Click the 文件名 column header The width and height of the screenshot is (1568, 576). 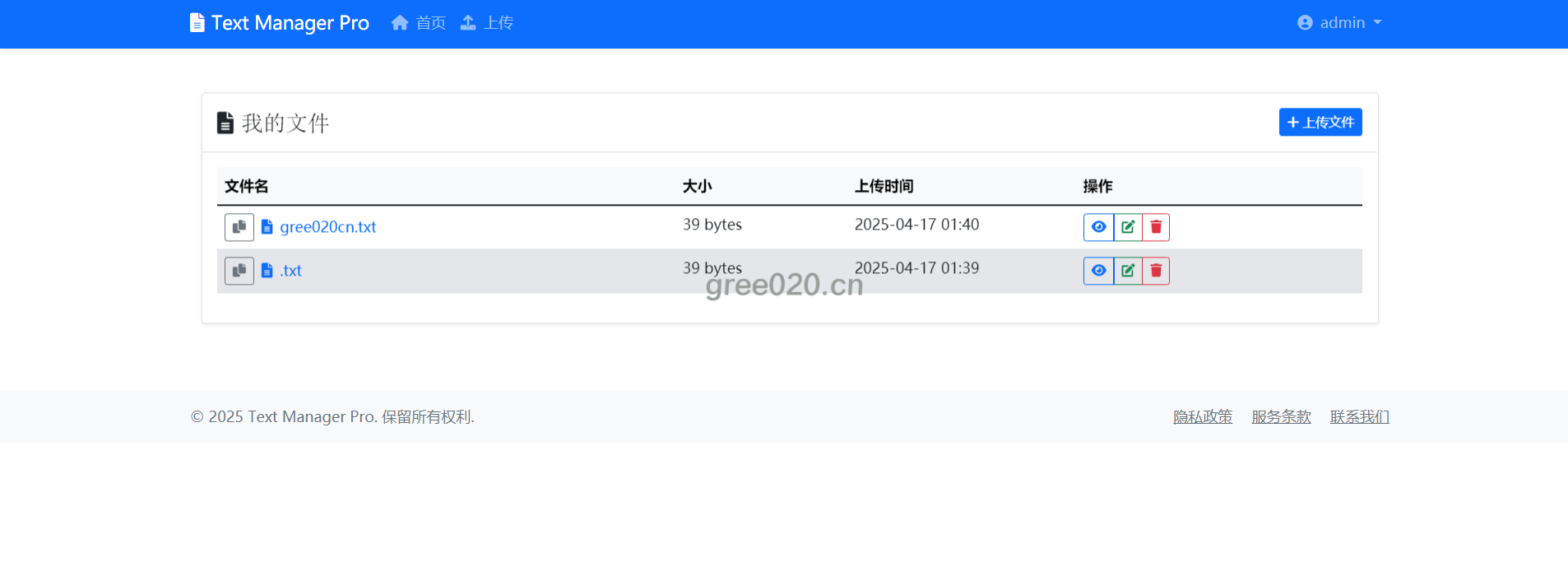pyautogui.click(x=246, y=187)
